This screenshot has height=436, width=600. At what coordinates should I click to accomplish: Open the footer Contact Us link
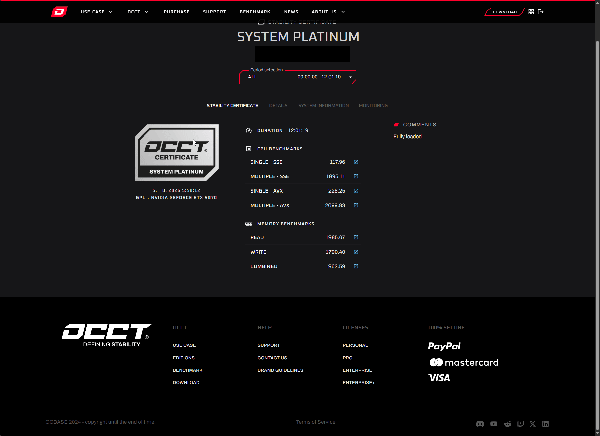[x=272, y=358]
